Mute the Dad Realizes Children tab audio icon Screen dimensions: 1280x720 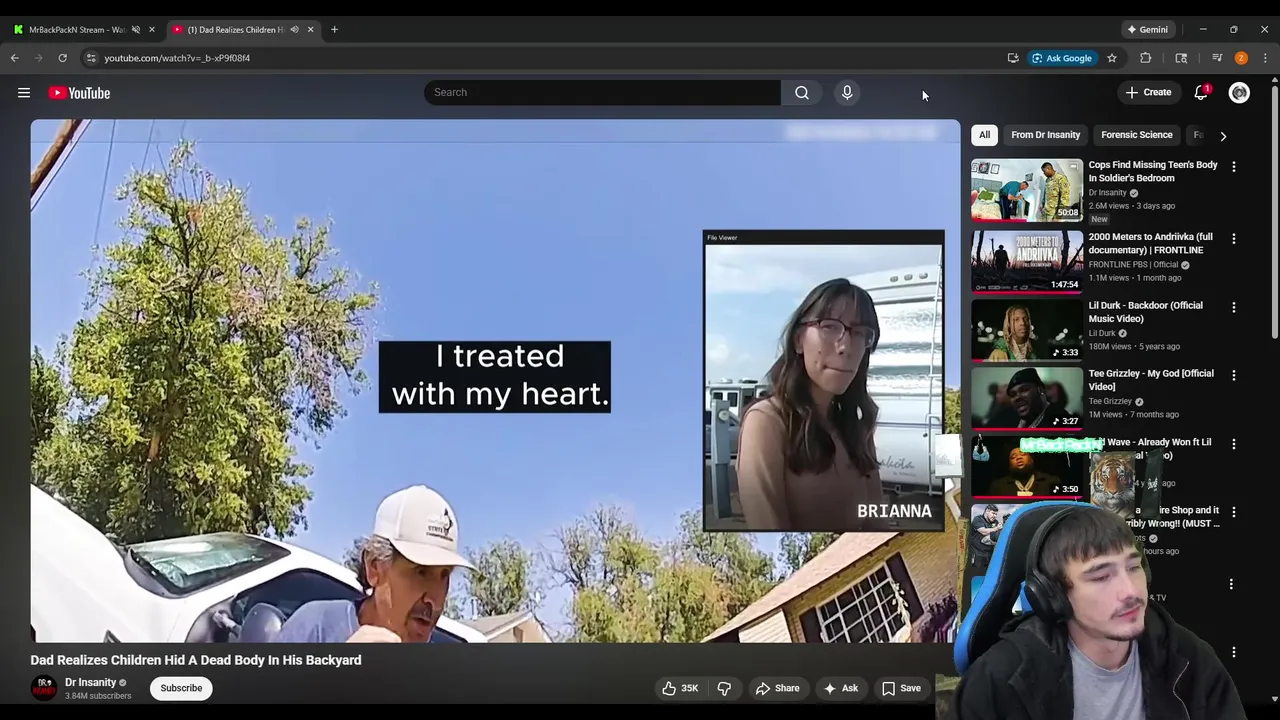click(x=294, y=30)
